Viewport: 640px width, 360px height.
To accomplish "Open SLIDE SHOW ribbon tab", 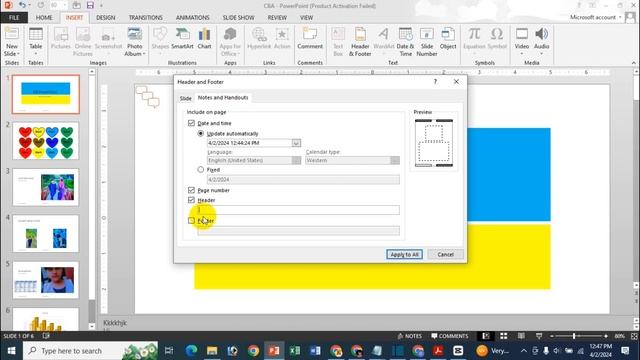I will (x=238, y=18).
